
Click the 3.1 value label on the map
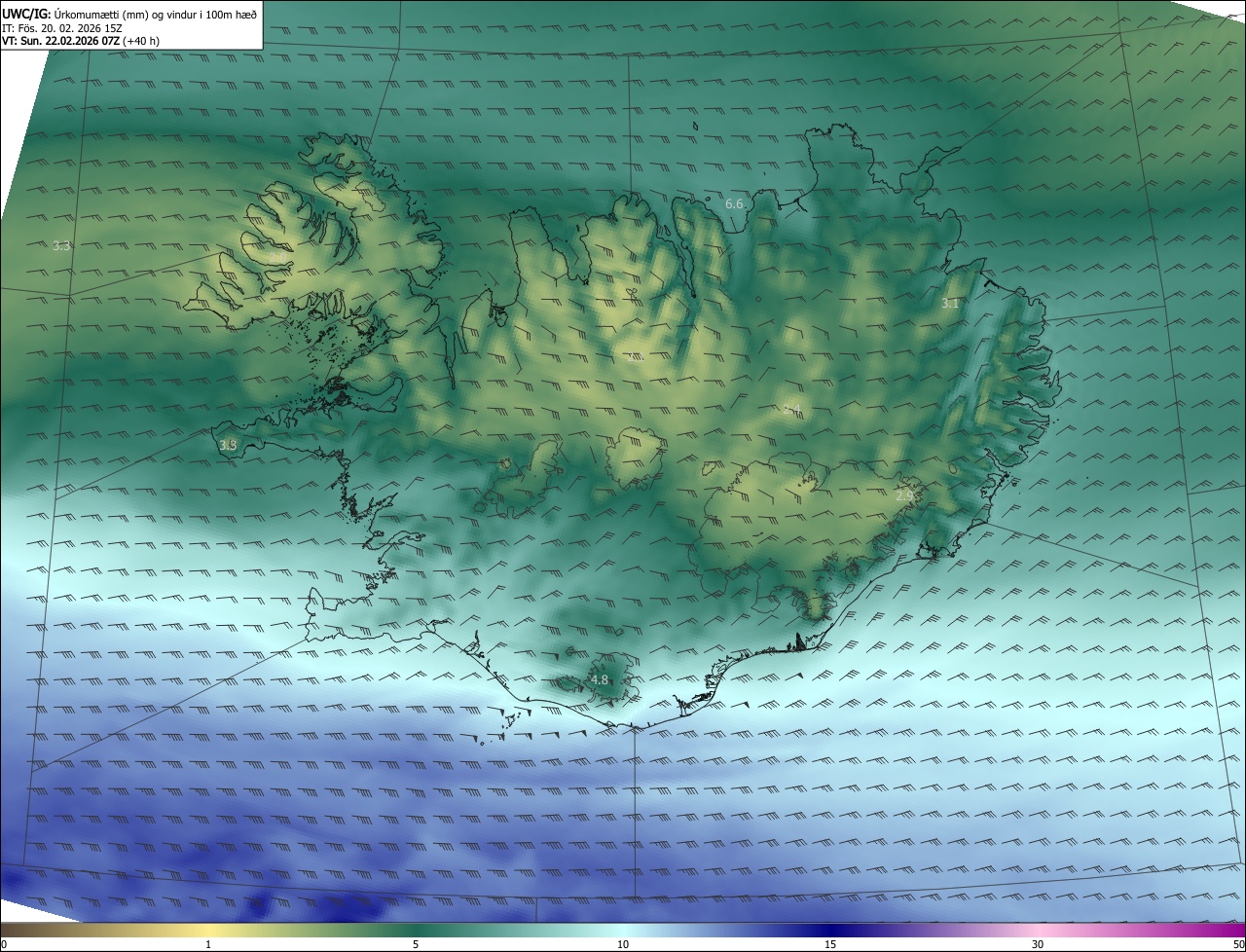pyautogui.click(x=950, y=304)
